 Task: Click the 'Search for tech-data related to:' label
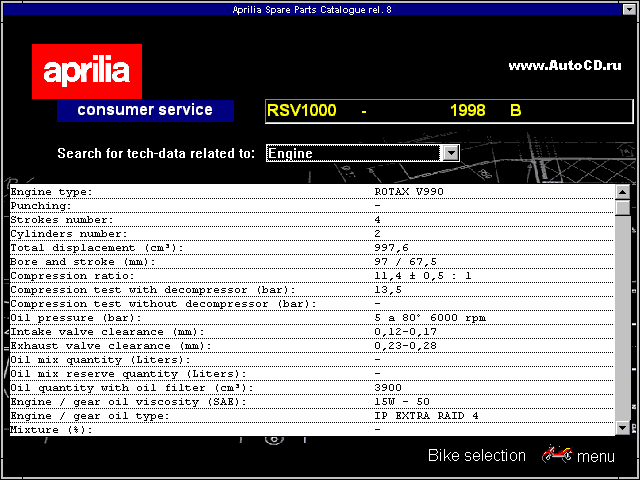(x=156, y=153)
